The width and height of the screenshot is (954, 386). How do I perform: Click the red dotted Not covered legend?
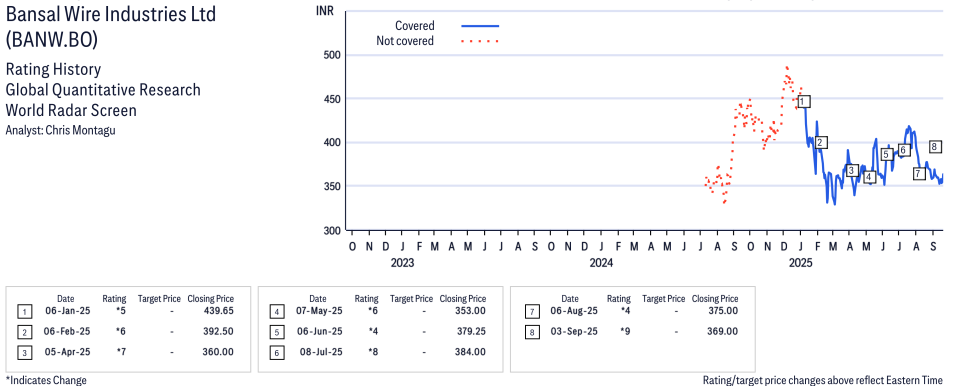click(x=480, y=41)
